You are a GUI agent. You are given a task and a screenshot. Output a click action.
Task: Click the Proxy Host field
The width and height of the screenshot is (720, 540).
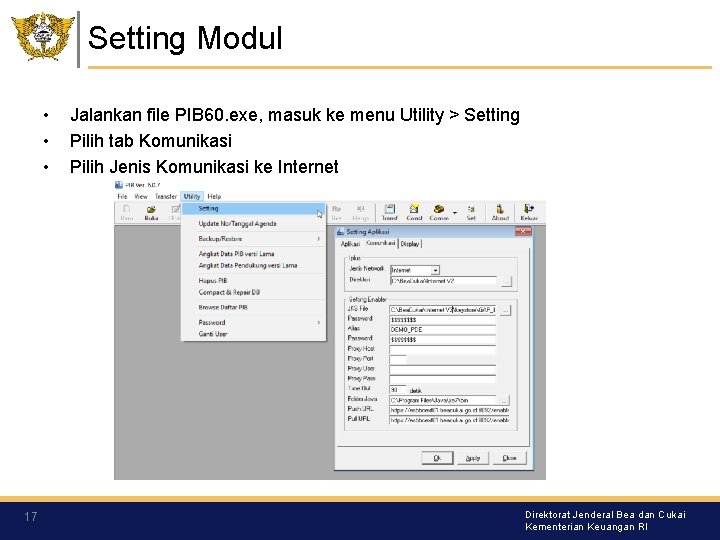[x=443, y=350]
